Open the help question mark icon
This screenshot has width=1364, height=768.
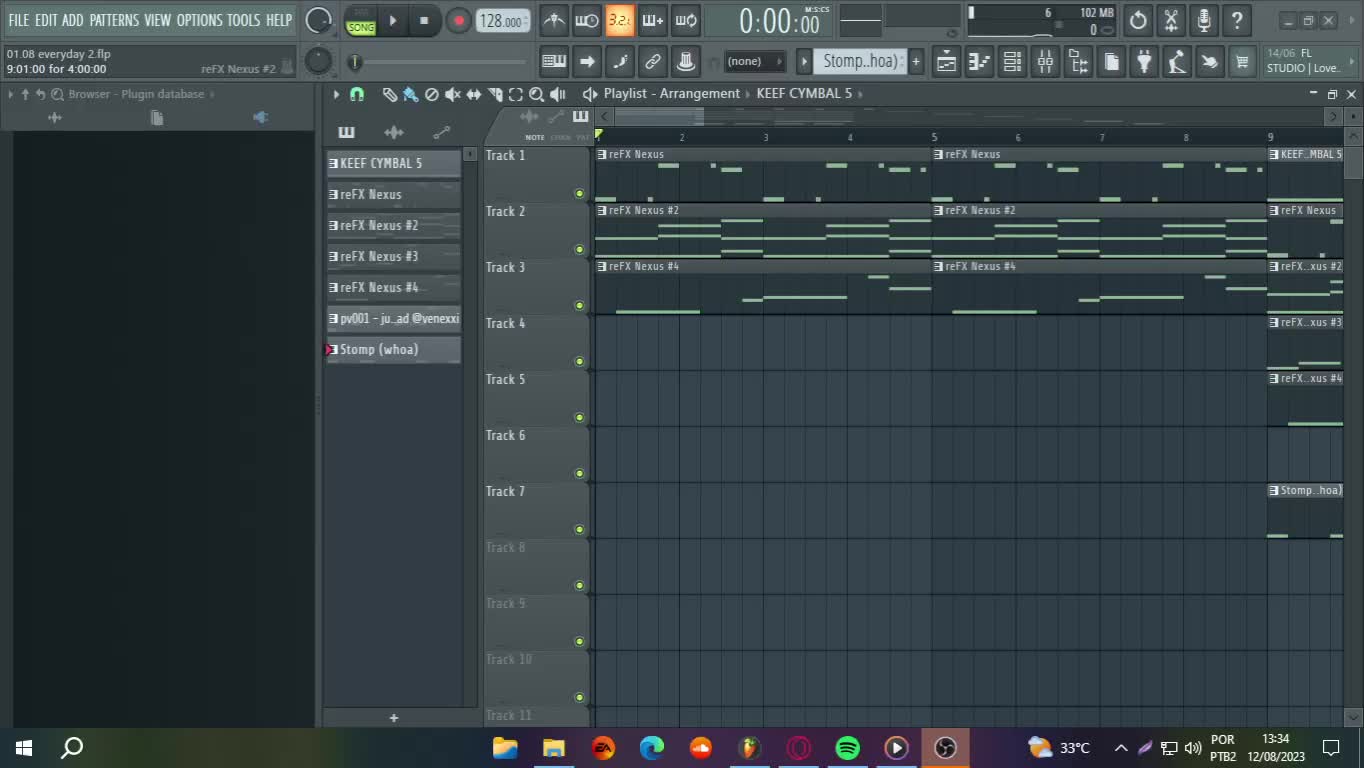(x=1237, y=20)
